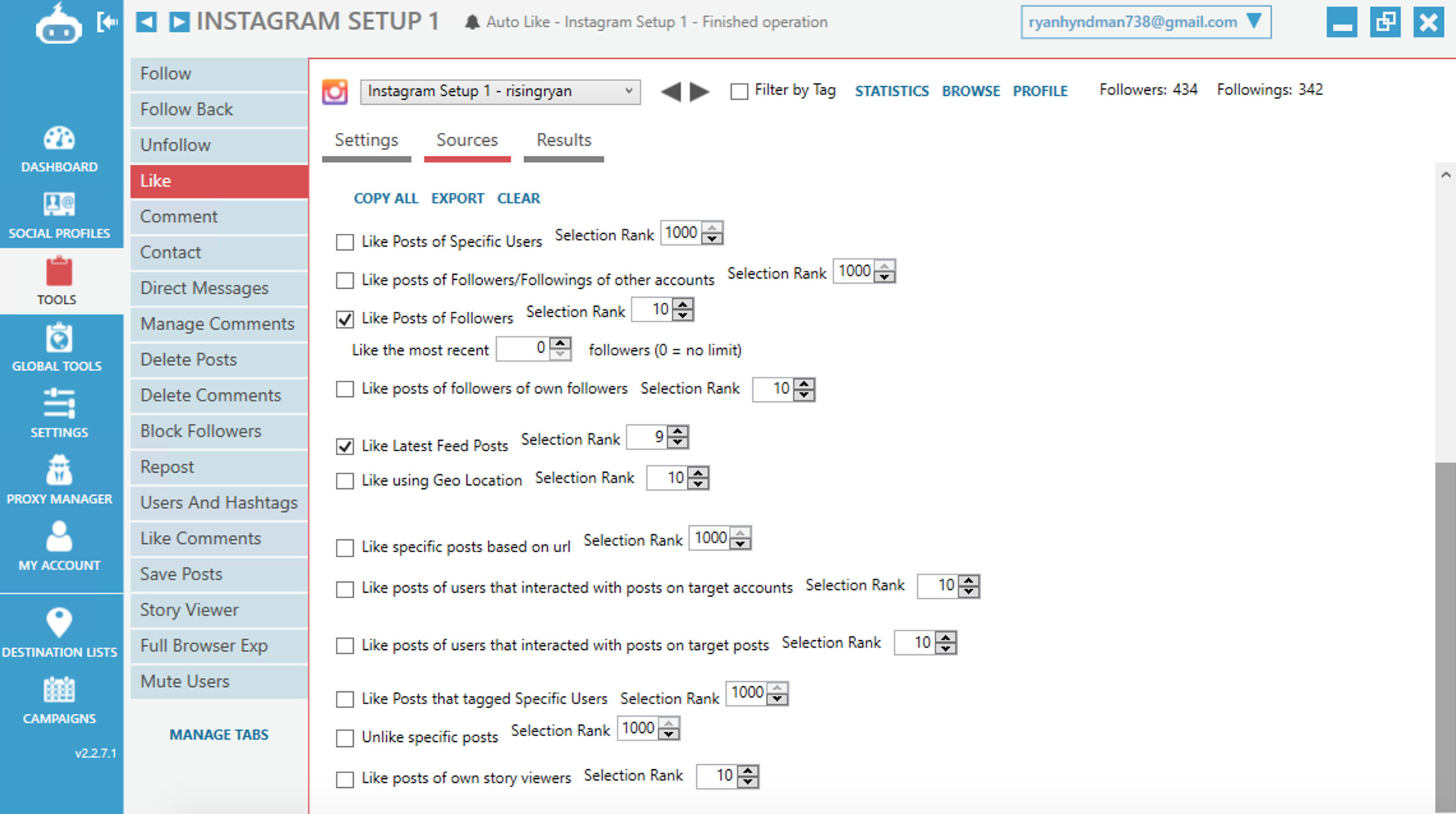1456x814 pixels.
Task: Enable Like posts of own story viewers
Action: tap(345, 780)
